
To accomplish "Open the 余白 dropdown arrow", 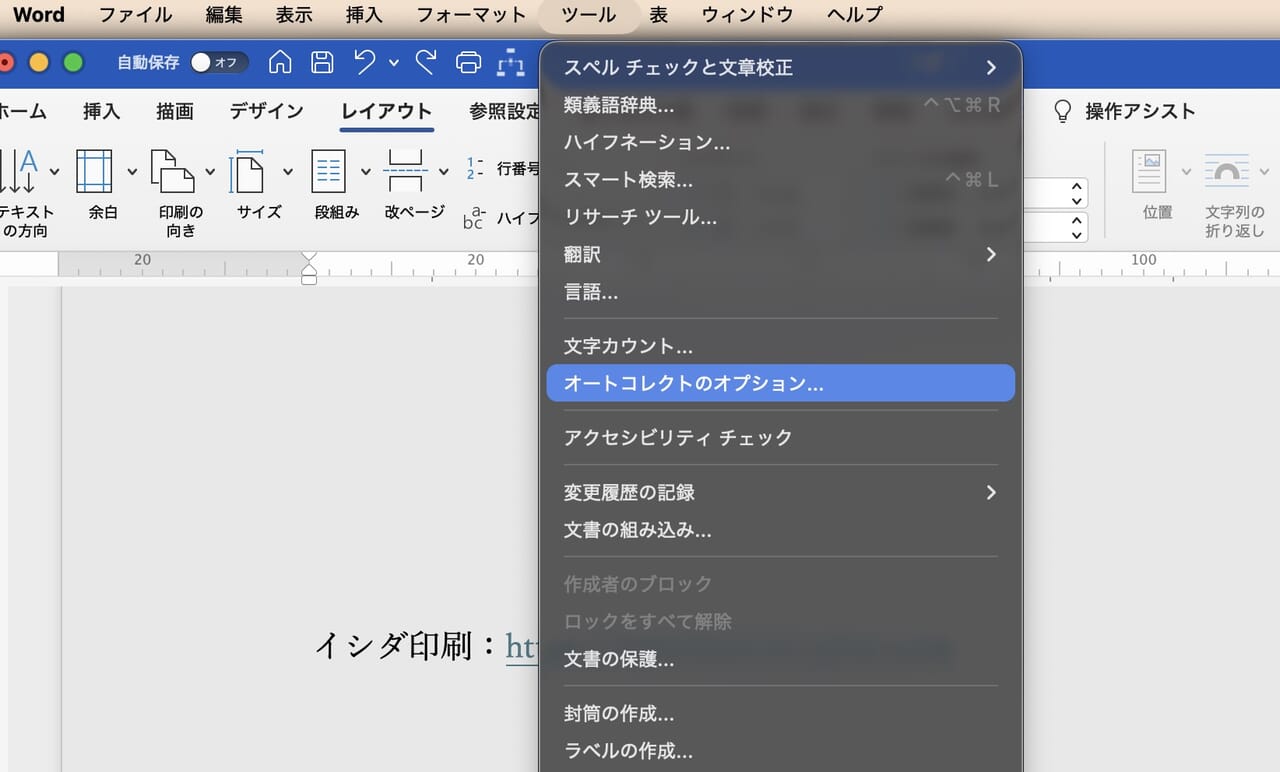I will pos(131,172).
